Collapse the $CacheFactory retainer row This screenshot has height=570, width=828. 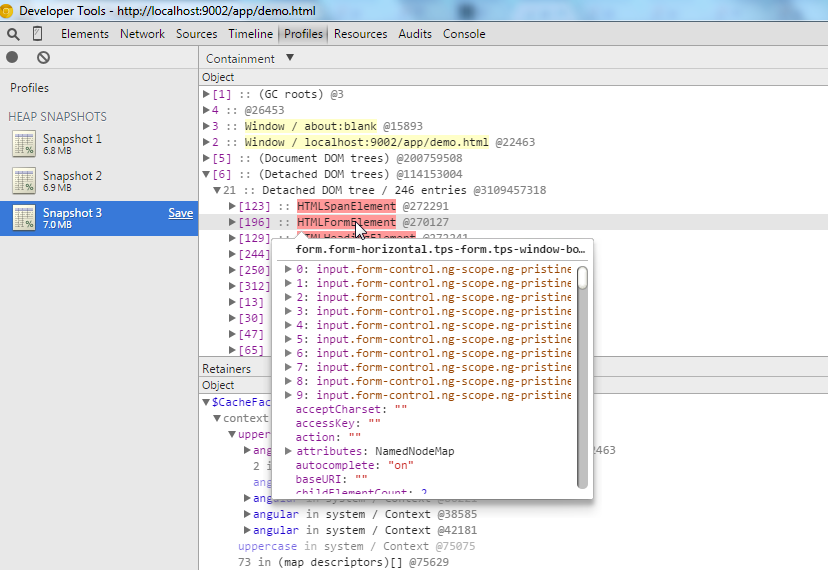206,402
